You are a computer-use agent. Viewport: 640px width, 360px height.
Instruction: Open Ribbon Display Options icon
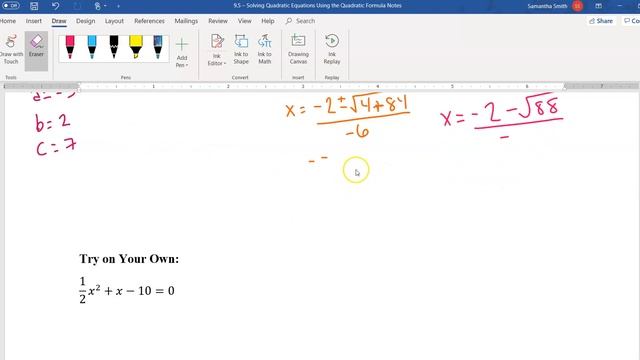point(598,6)
